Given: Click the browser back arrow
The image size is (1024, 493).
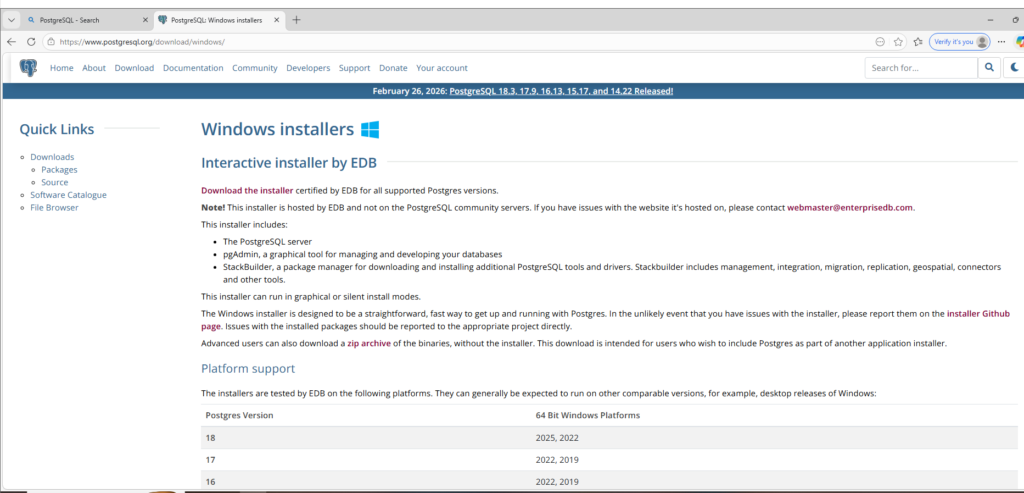Looking at the screenshot, I should (x=12, y=42).
